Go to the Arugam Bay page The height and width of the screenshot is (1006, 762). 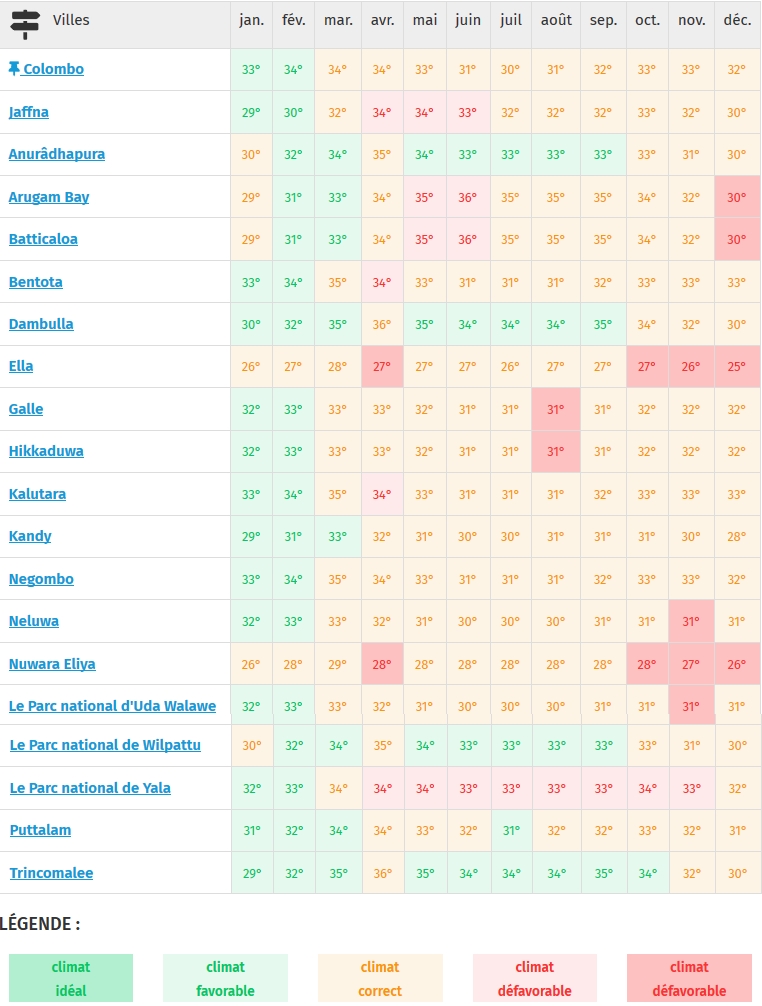(x=49, y=197)
